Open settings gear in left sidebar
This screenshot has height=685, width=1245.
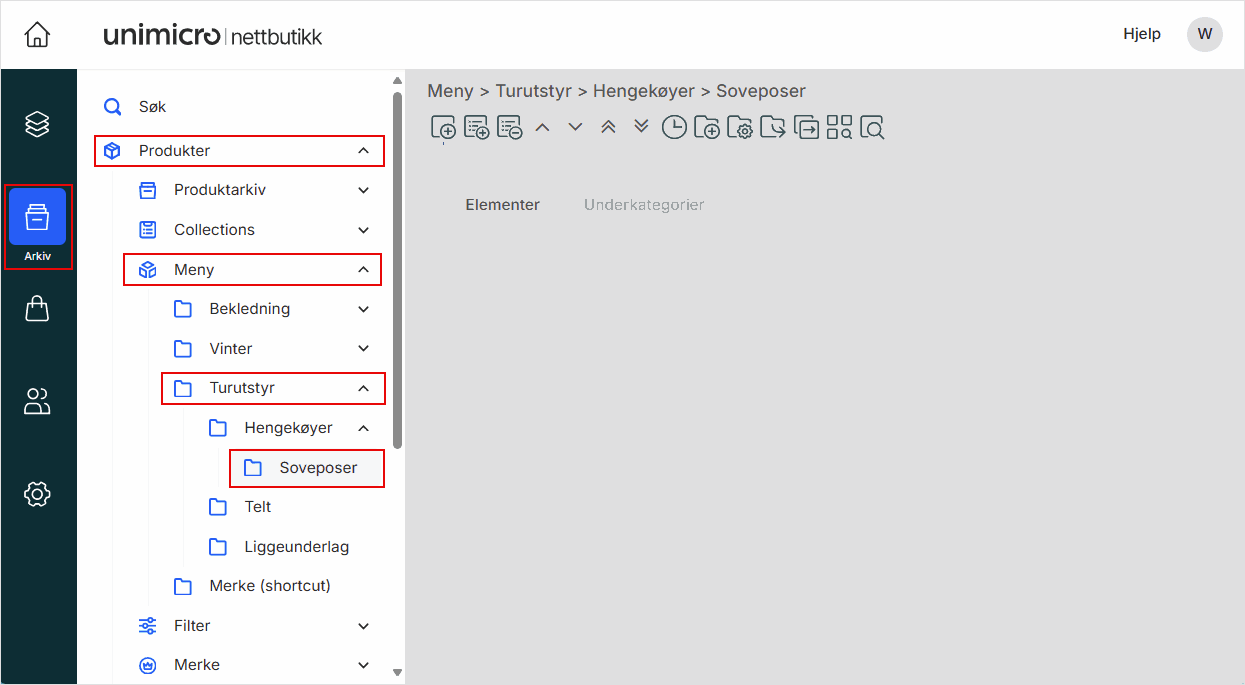[37, 494]
